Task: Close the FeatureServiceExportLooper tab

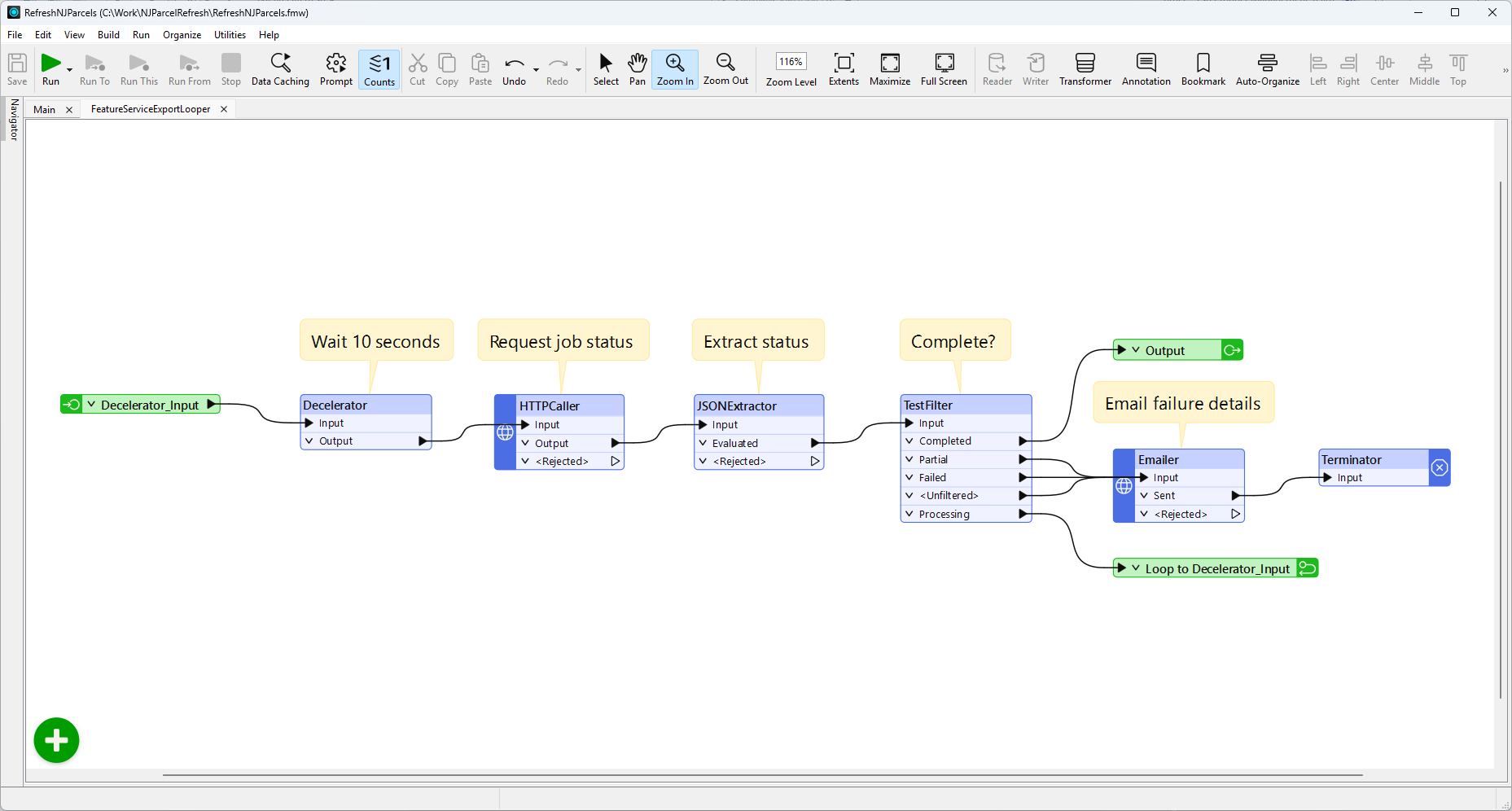Action: (x=224, y=109)
